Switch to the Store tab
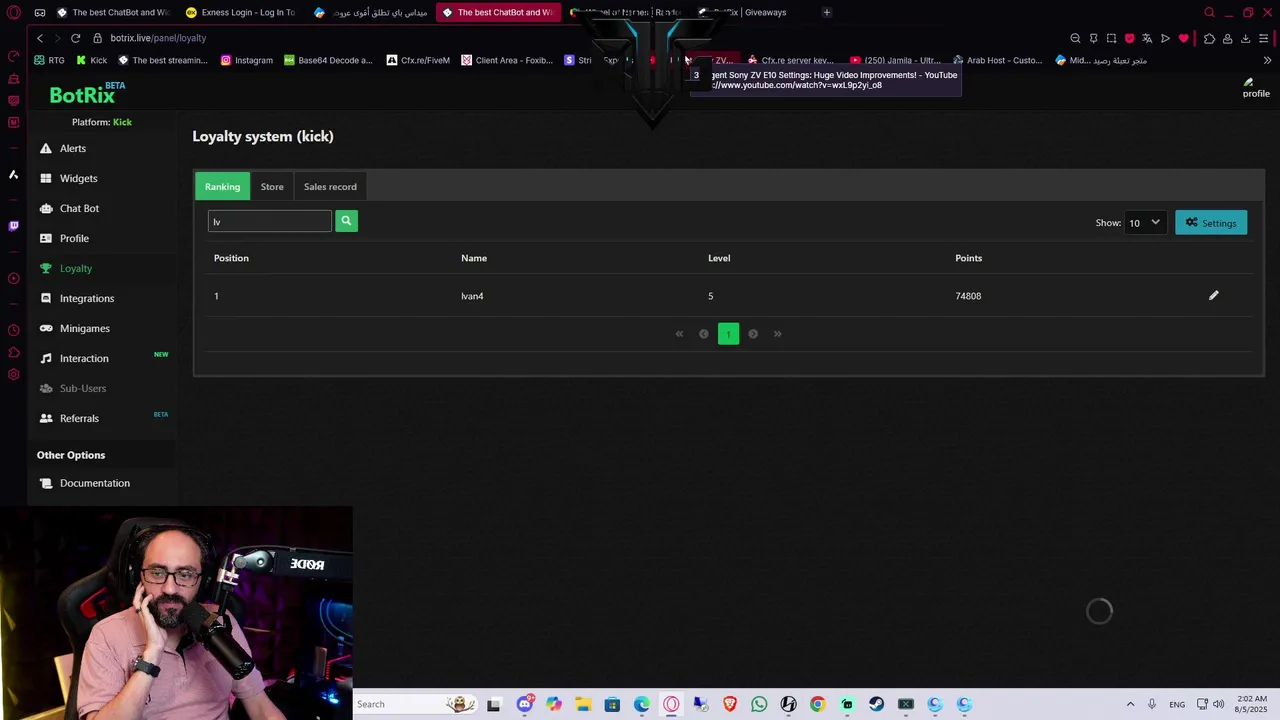Screen dimensions: 1280x720 (272, 186)
